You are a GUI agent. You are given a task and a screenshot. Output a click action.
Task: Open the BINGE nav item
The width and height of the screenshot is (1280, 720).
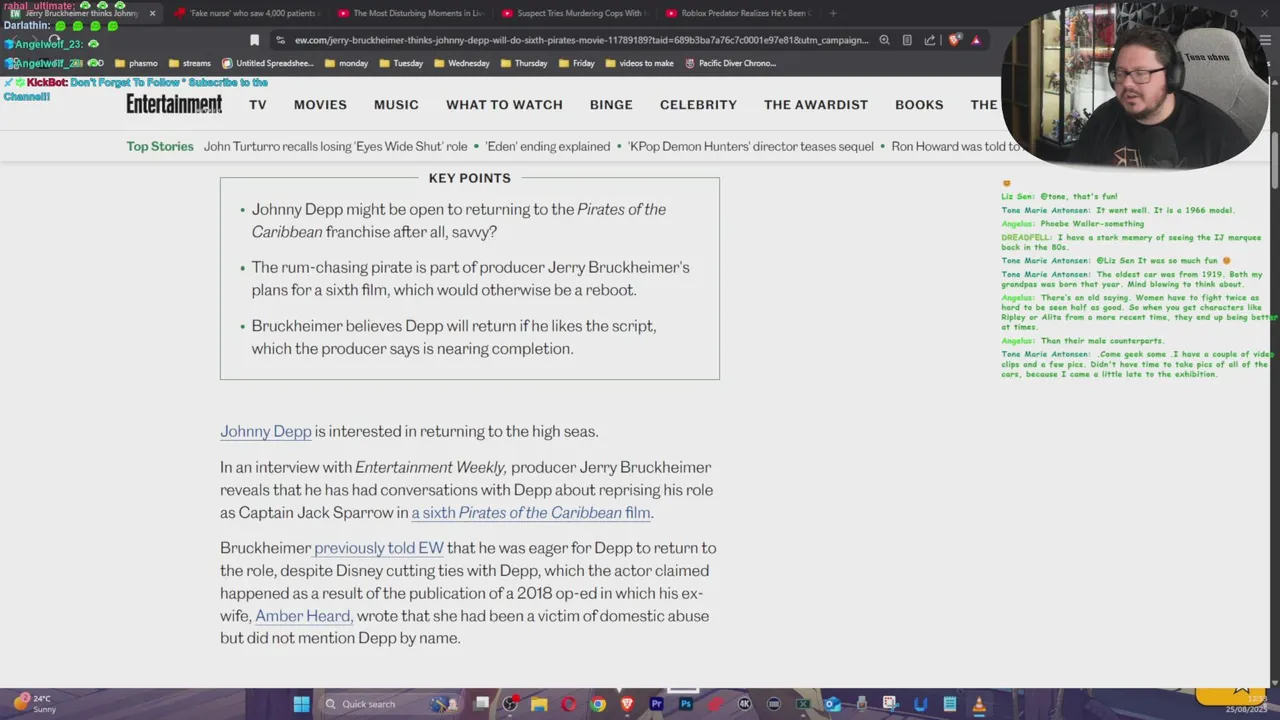[611, 105]
